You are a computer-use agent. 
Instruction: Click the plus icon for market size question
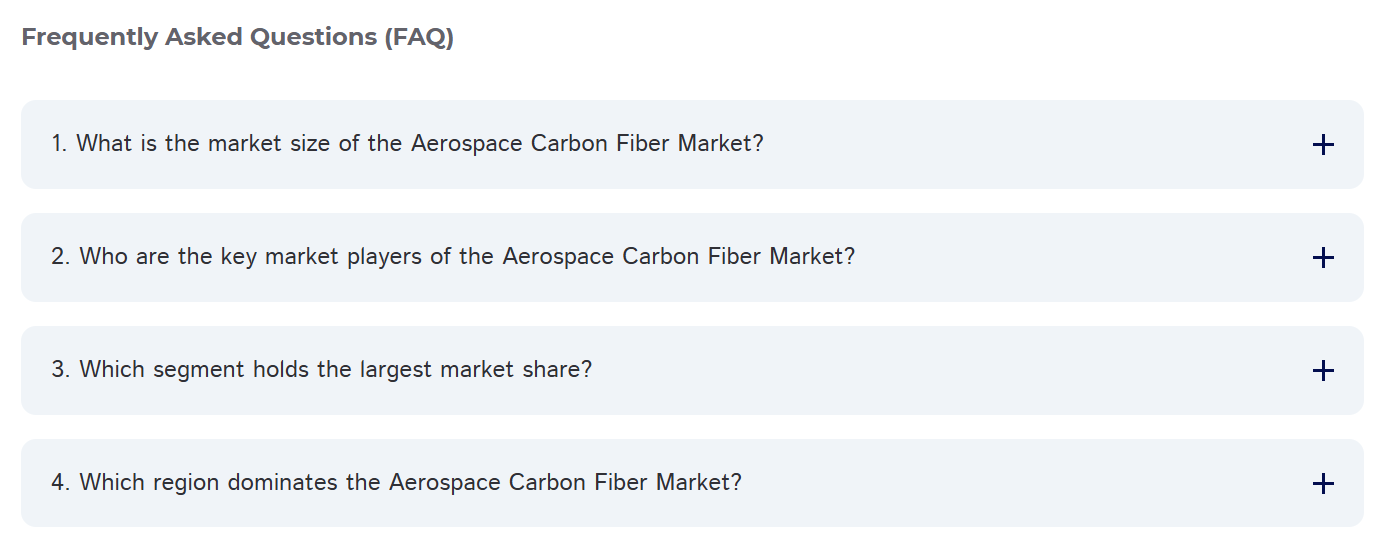pos(1322,145)
